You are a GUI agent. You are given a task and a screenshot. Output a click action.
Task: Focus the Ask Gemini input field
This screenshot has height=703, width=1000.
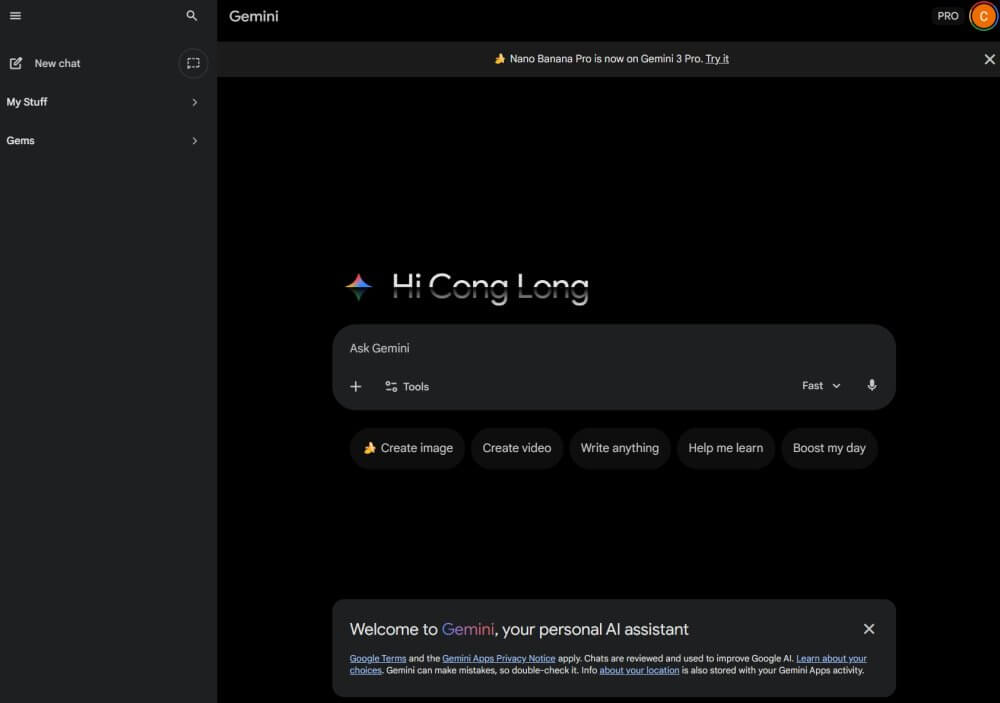(614, 348)
